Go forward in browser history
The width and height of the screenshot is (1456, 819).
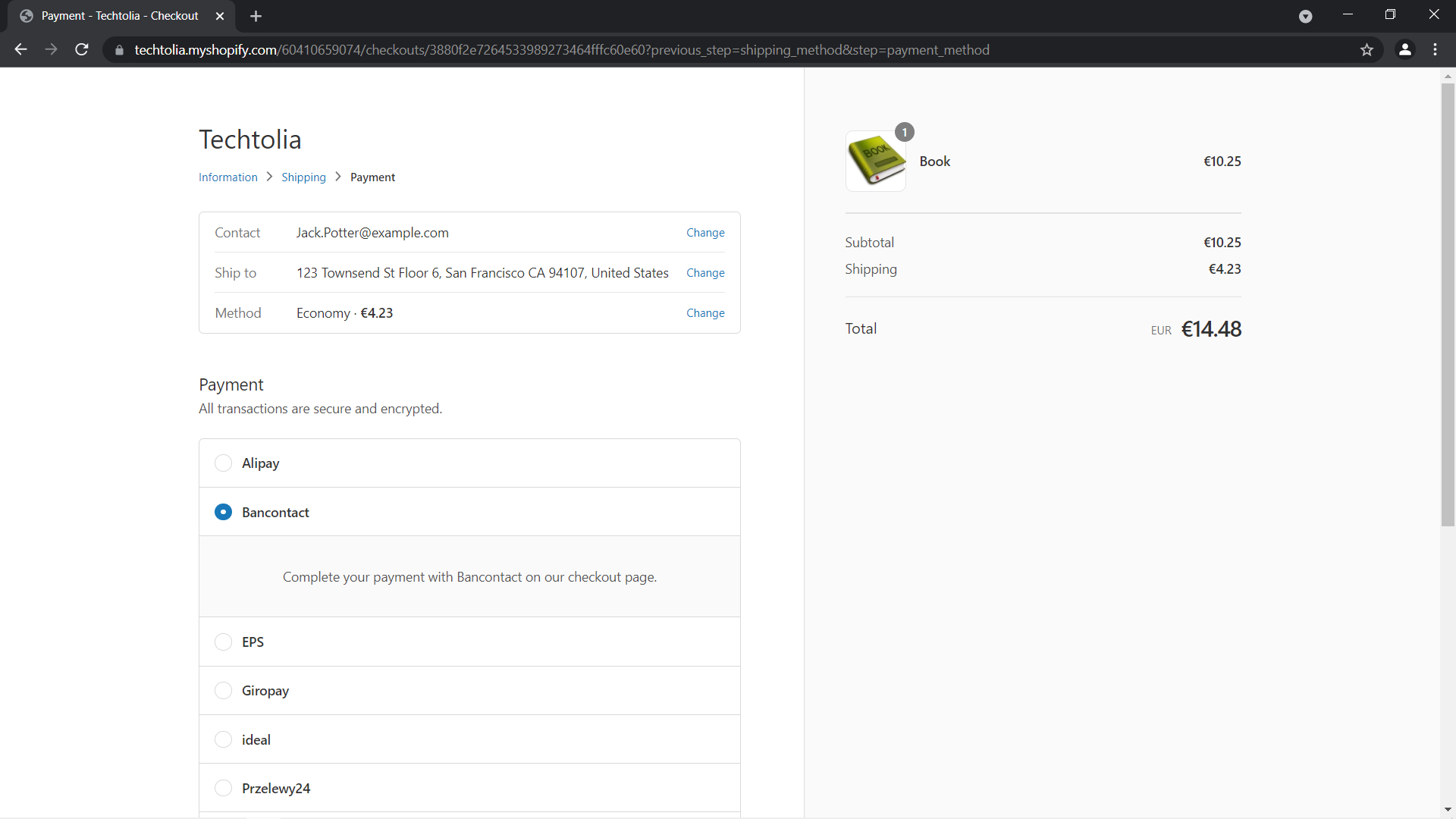point(51,50)
